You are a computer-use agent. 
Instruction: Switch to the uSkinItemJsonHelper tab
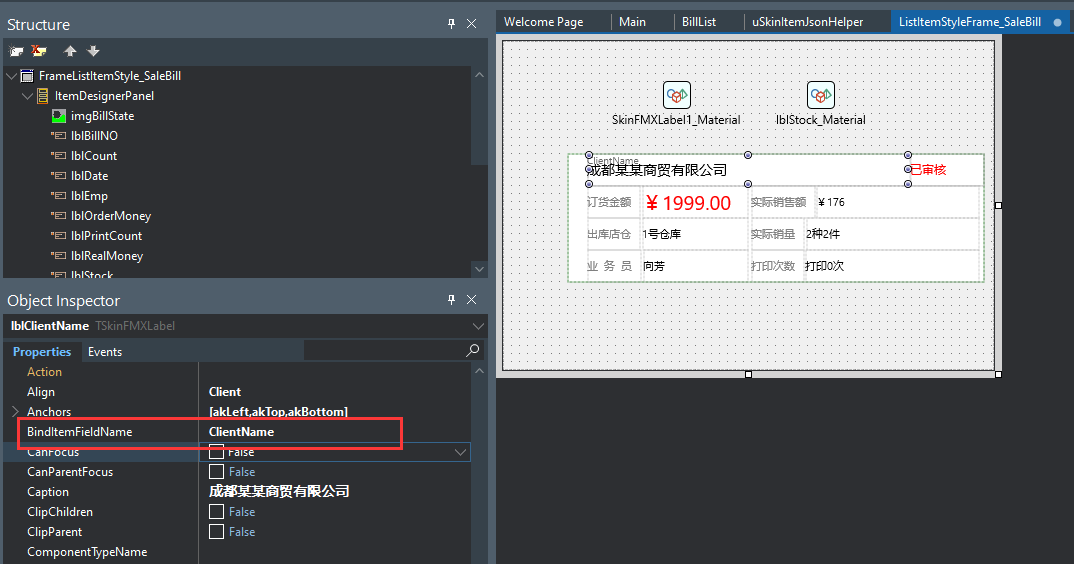(x=808, y=22)
